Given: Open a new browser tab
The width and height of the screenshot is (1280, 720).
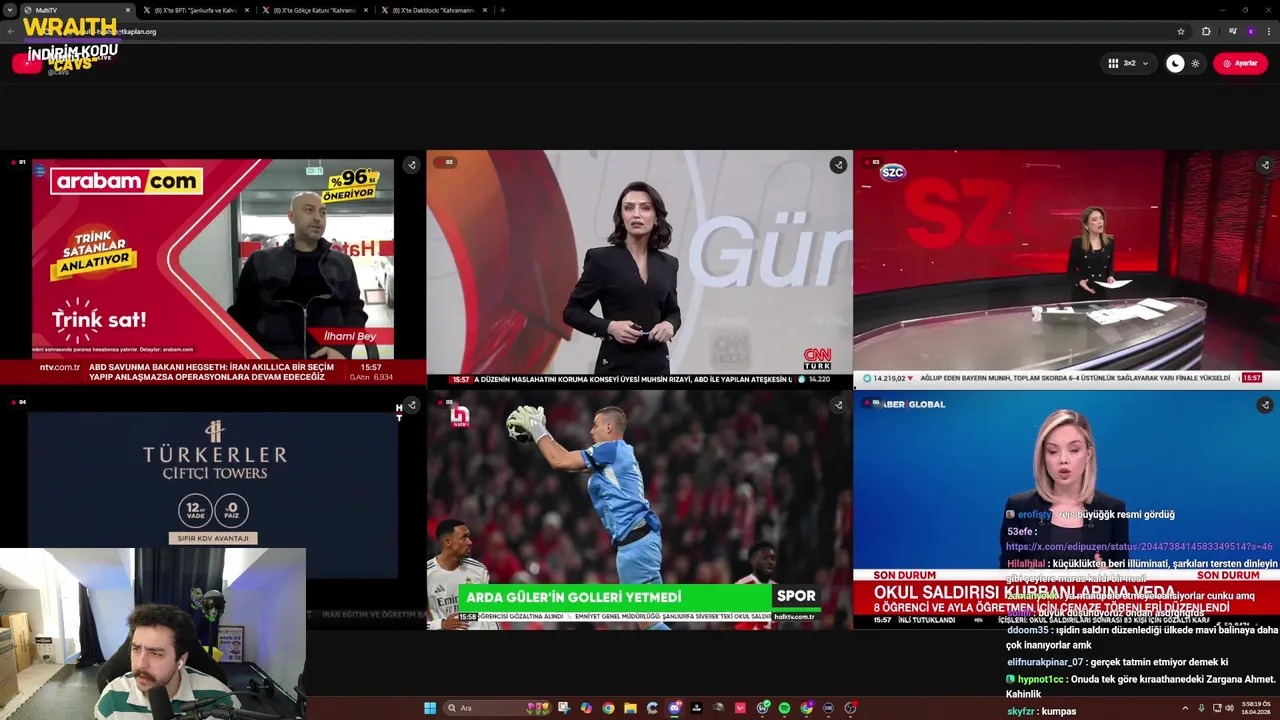Looking at the screenshot, I should [502, 10].
